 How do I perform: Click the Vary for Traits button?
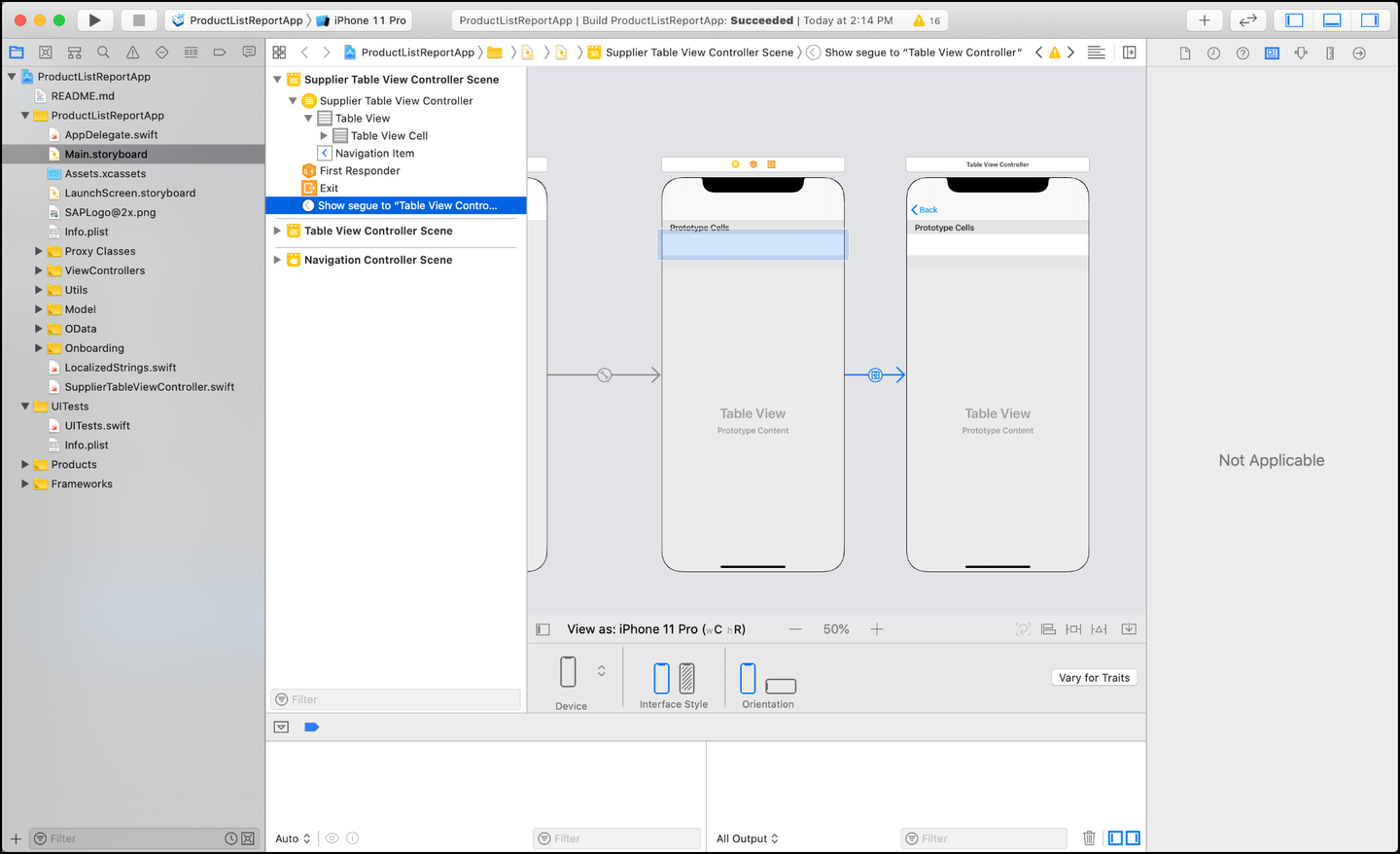tap(1095, 678)
